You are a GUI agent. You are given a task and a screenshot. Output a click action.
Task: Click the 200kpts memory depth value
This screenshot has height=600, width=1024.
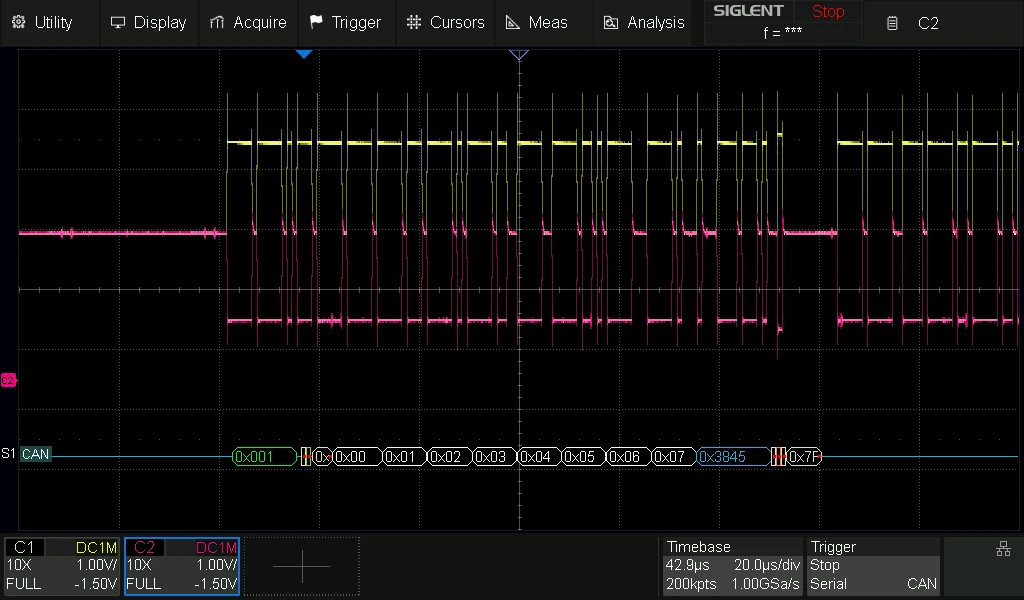pos(691,584)
